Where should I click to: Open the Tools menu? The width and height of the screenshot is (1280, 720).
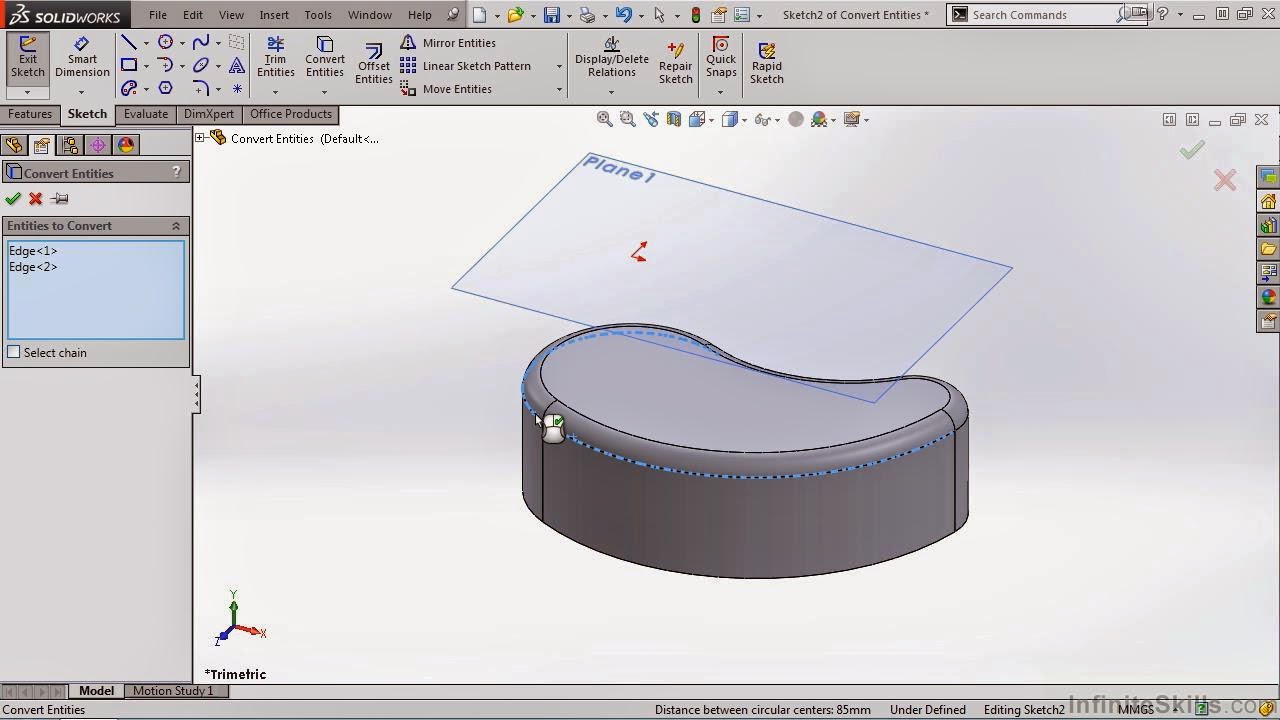(x=318, y=15)
